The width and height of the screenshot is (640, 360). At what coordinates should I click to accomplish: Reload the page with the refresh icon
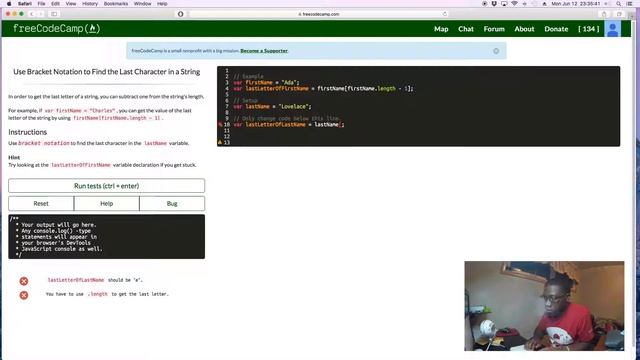(444, 14)
